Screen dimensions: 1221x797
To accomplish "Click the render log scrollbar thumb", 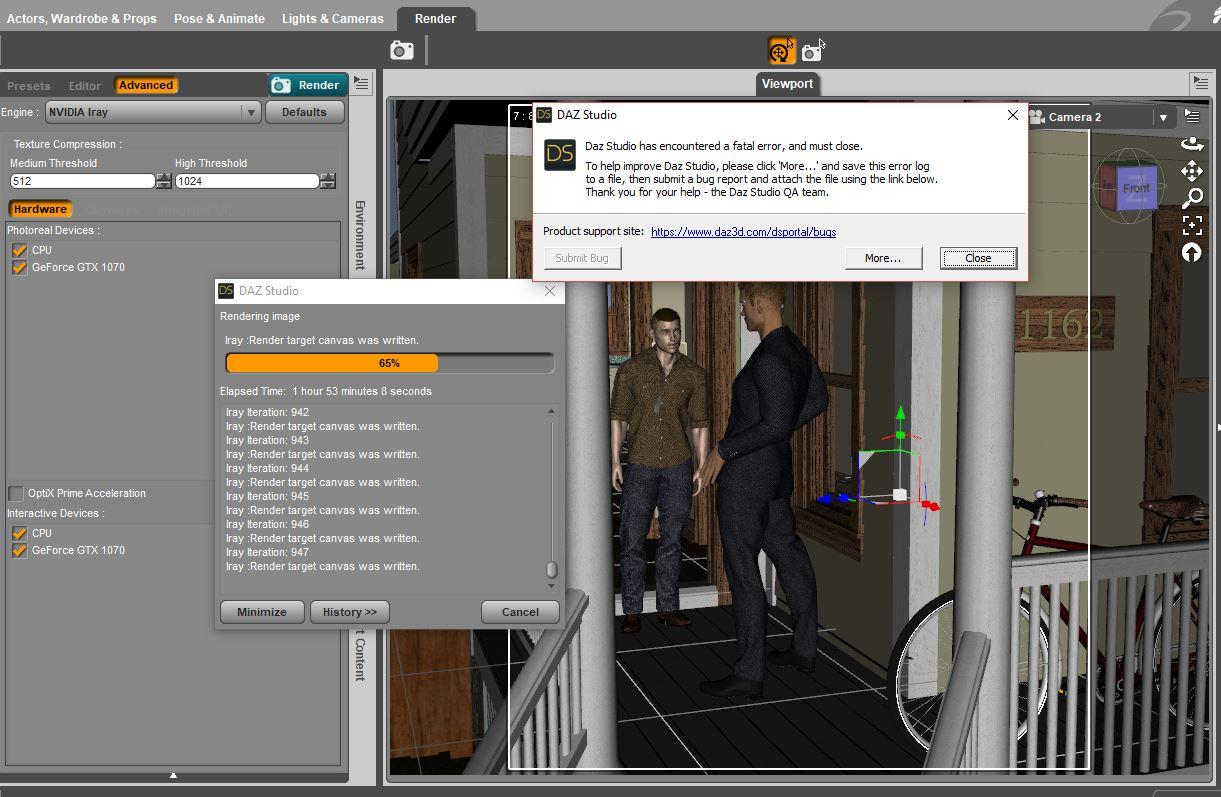I will coord(550,569).
